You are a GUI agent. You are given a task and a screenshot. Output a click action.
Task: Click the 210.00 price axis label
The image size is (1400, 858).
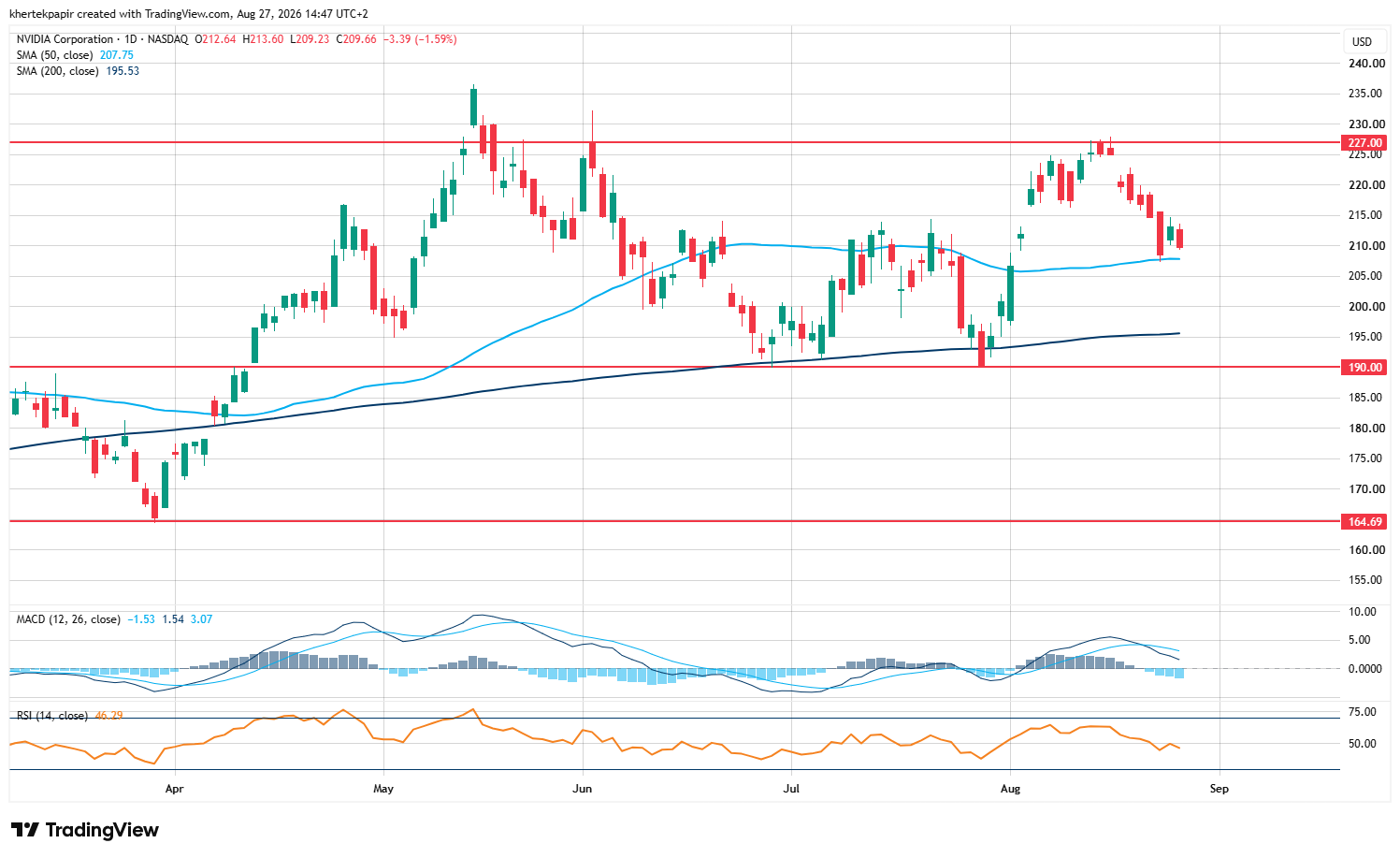tap(1366, 246)
